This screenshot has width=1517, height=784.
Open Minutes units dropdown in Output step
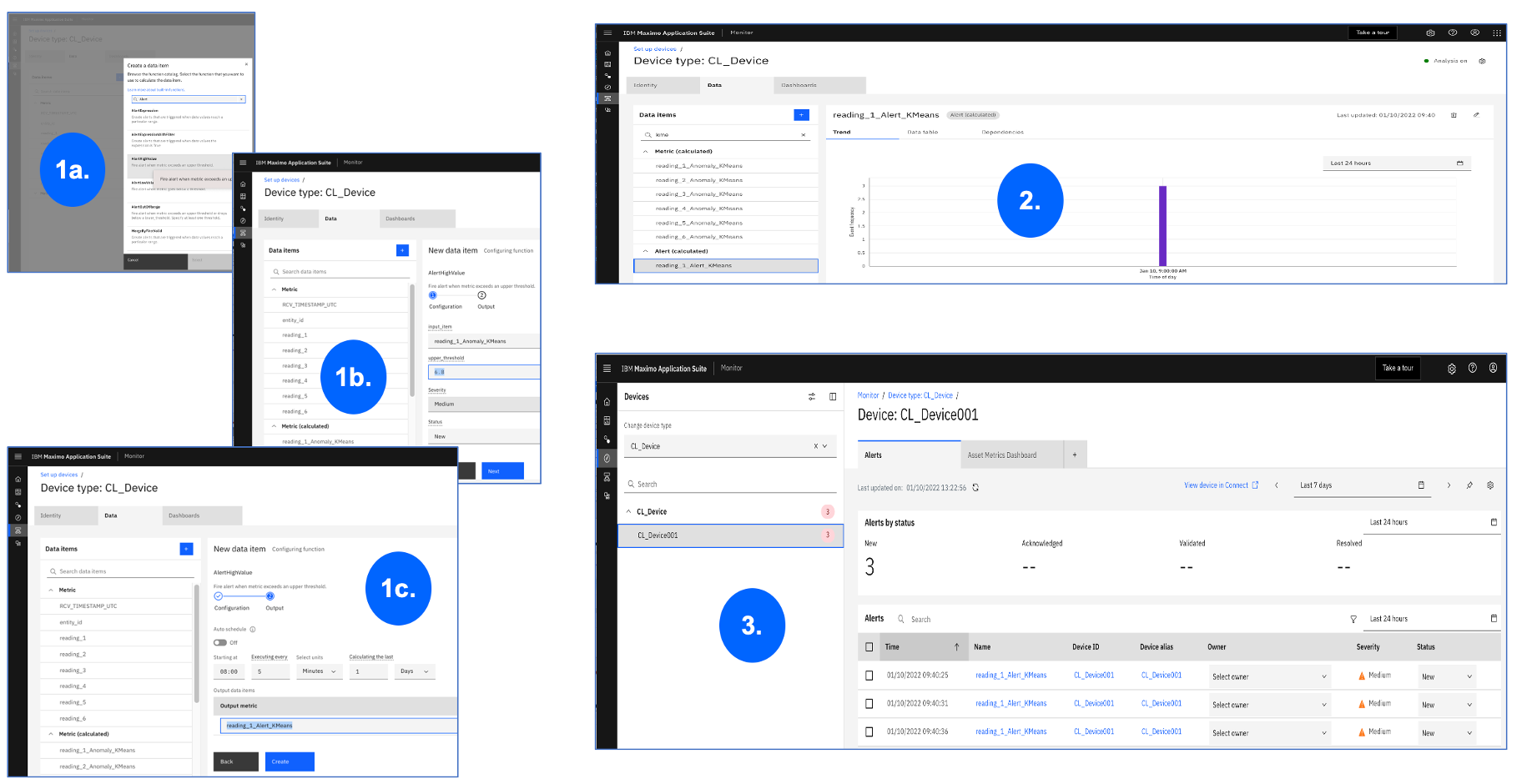(320, 671)
